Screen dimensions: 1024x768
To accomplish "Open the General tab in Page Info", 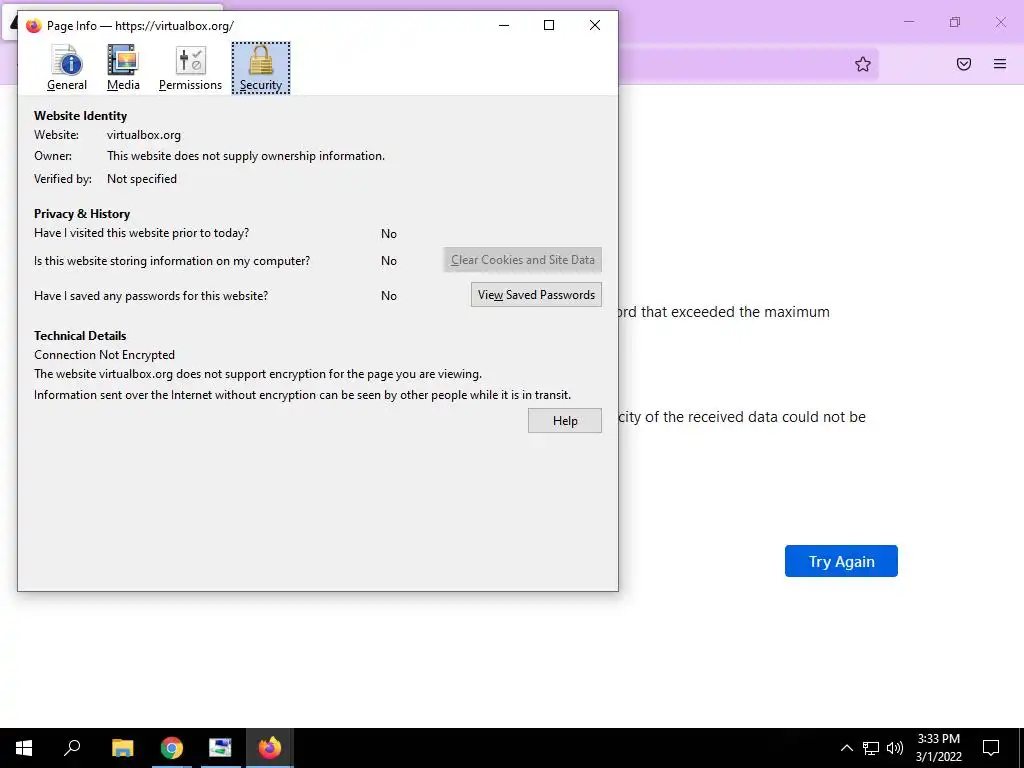I will pyautogui.click(x=67, y=68).
